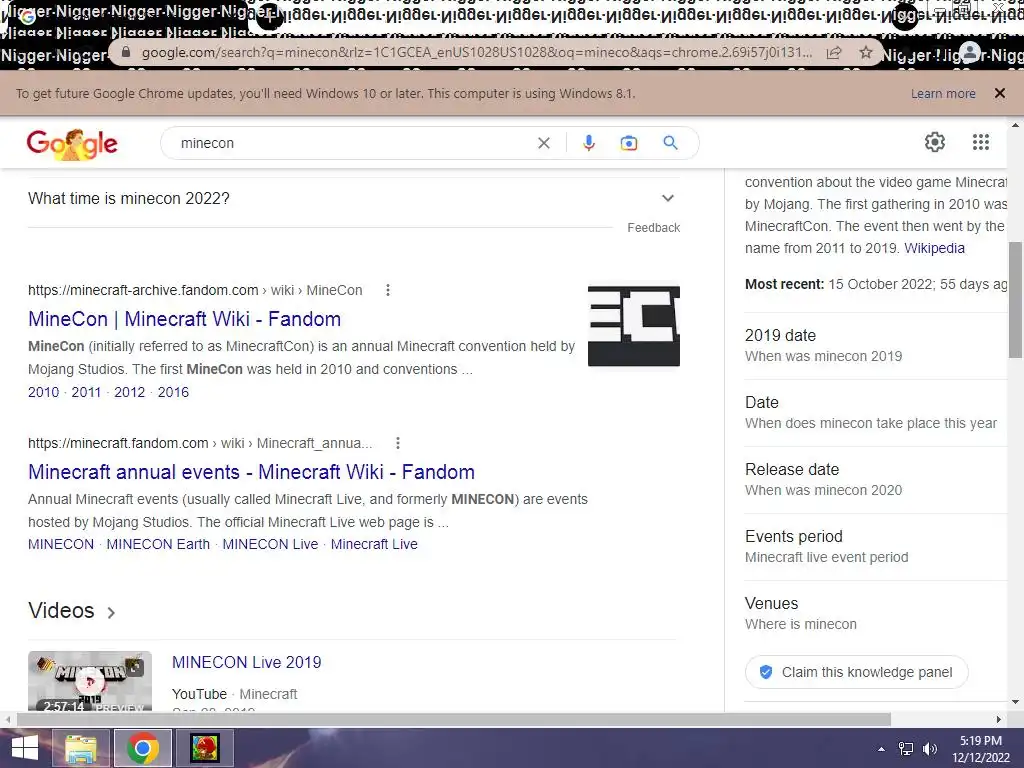Open the MINECON sitelink
The width and height of the screenshot is (1024, 768).
pyautogui.click(x=61, y=545)
